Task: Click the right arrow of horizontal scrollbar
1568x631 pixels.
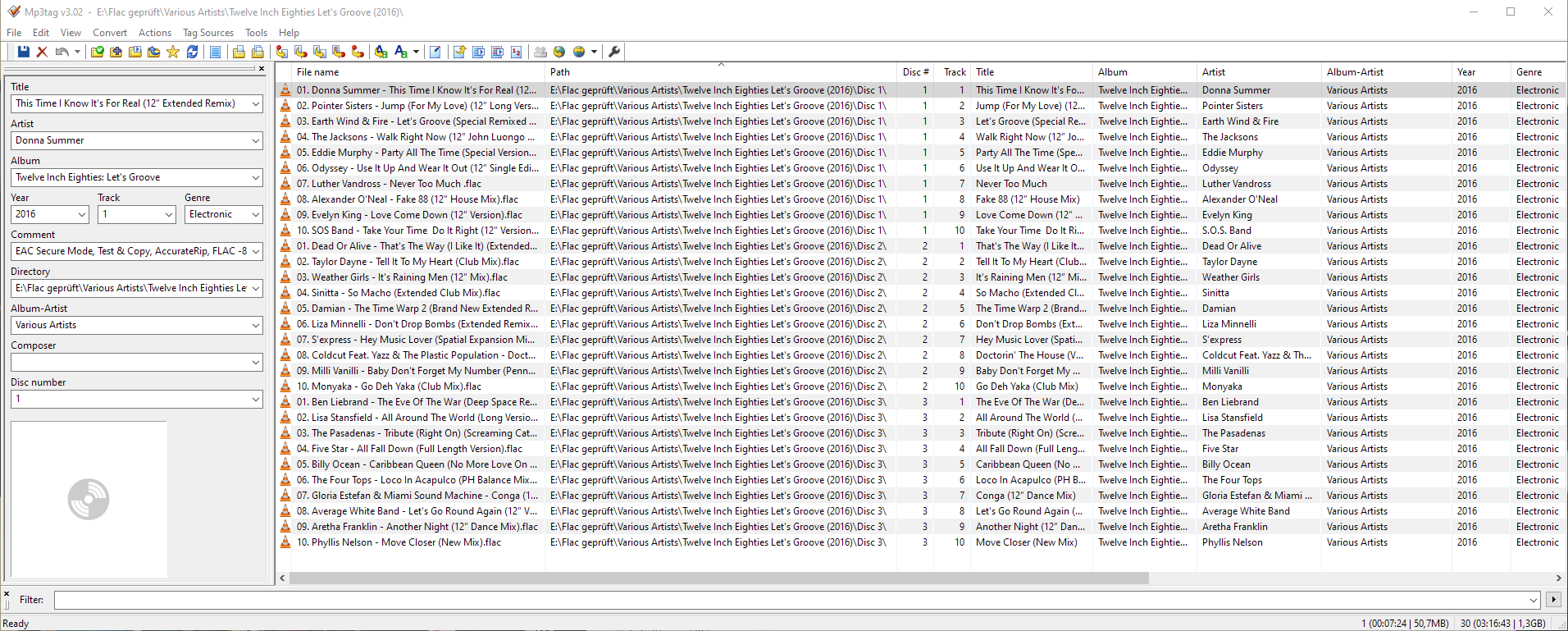Action: 1559,578
